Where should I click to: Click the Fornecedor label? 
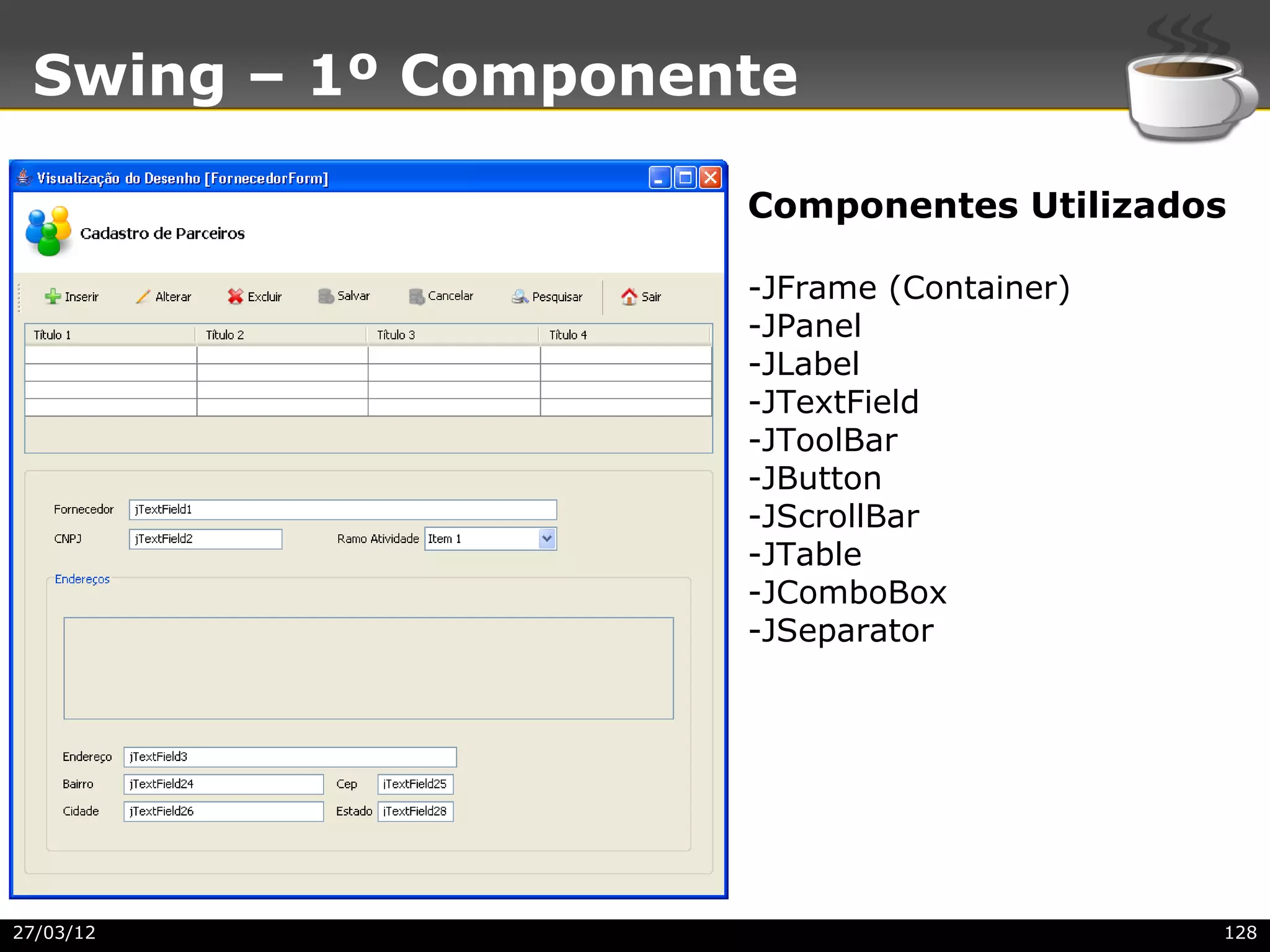[x=84, y=509]
